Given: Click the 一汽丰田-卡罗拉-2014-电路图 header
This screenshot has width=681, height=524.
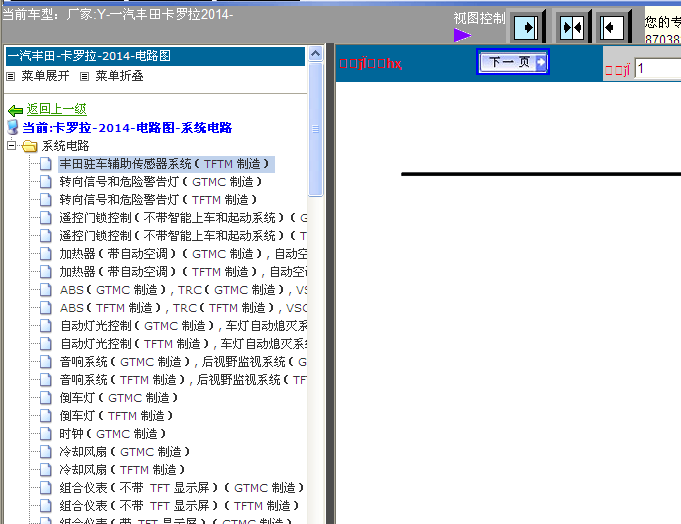Looking at the screenshot, I should click(x=155, y=56).
